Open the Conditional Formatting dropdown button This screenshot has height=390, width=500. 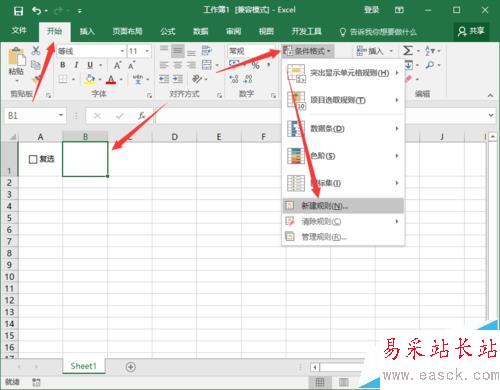pyautogui.click(x=307, y=51)
